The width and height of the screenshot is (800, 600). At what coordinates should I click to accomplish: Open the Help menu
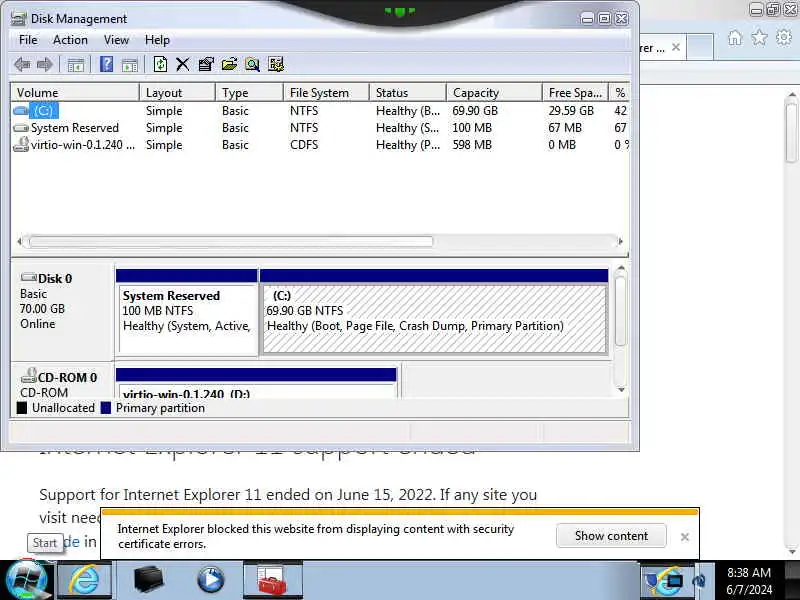coord(157,40)
